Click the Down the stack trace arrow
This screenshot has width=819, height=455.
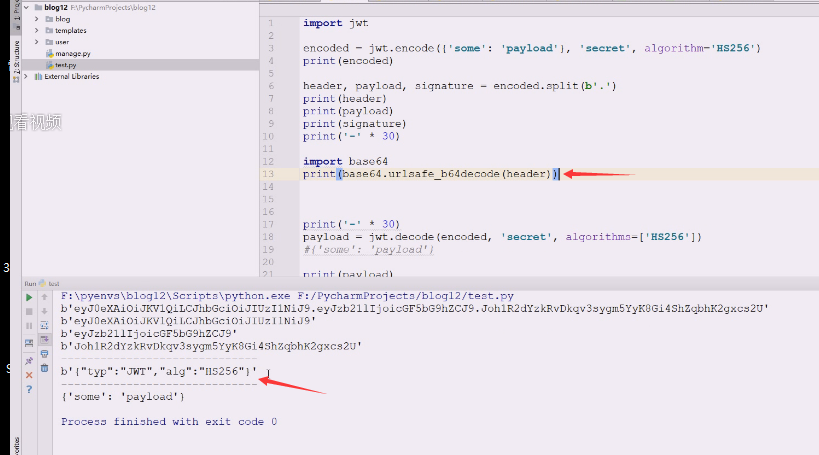(44, 311)
